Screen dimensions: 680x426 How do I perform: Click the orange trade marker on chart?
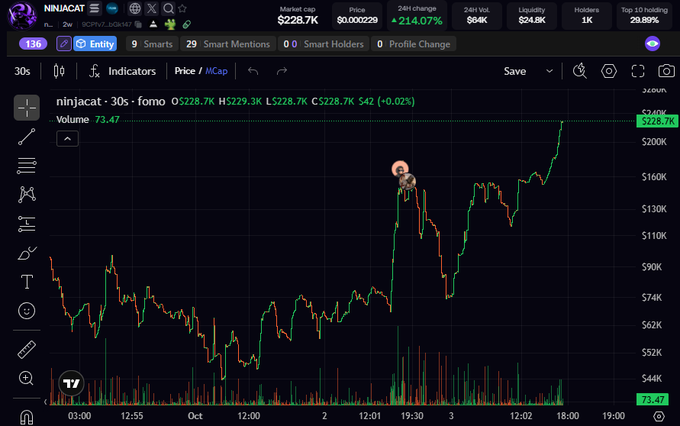[x=399, y=168]
